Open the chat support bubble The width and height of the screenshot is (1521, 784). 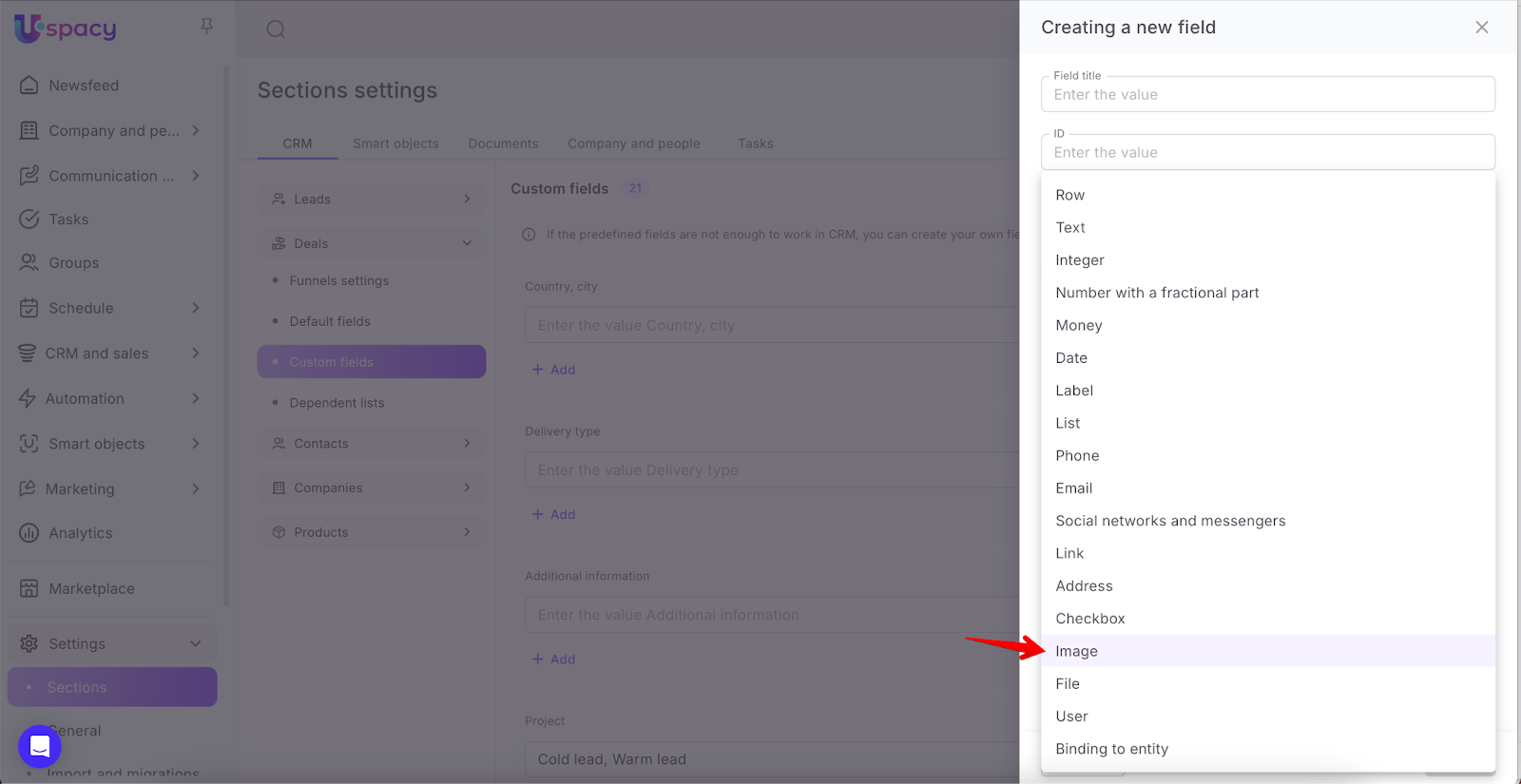(40, 747)
